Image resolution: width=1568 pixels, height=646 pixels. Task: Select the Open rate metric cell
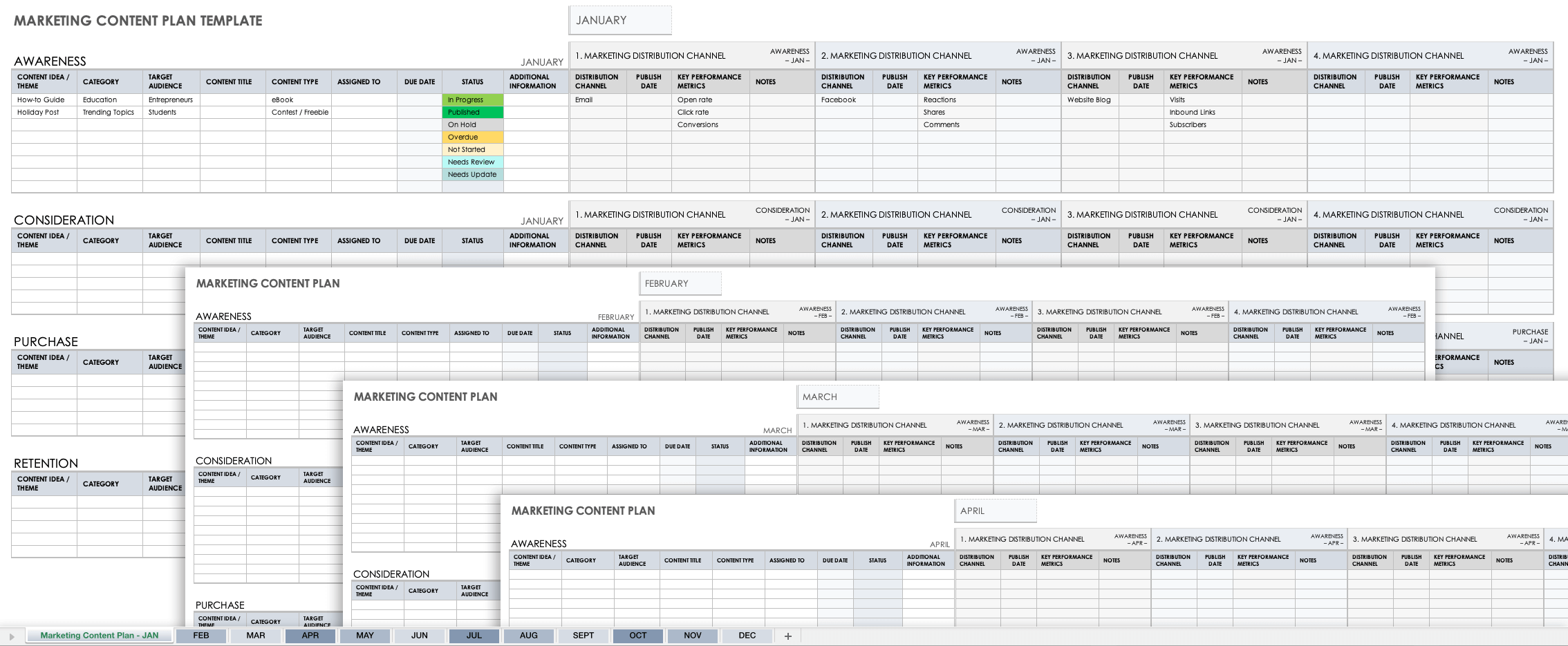(711, 100)
